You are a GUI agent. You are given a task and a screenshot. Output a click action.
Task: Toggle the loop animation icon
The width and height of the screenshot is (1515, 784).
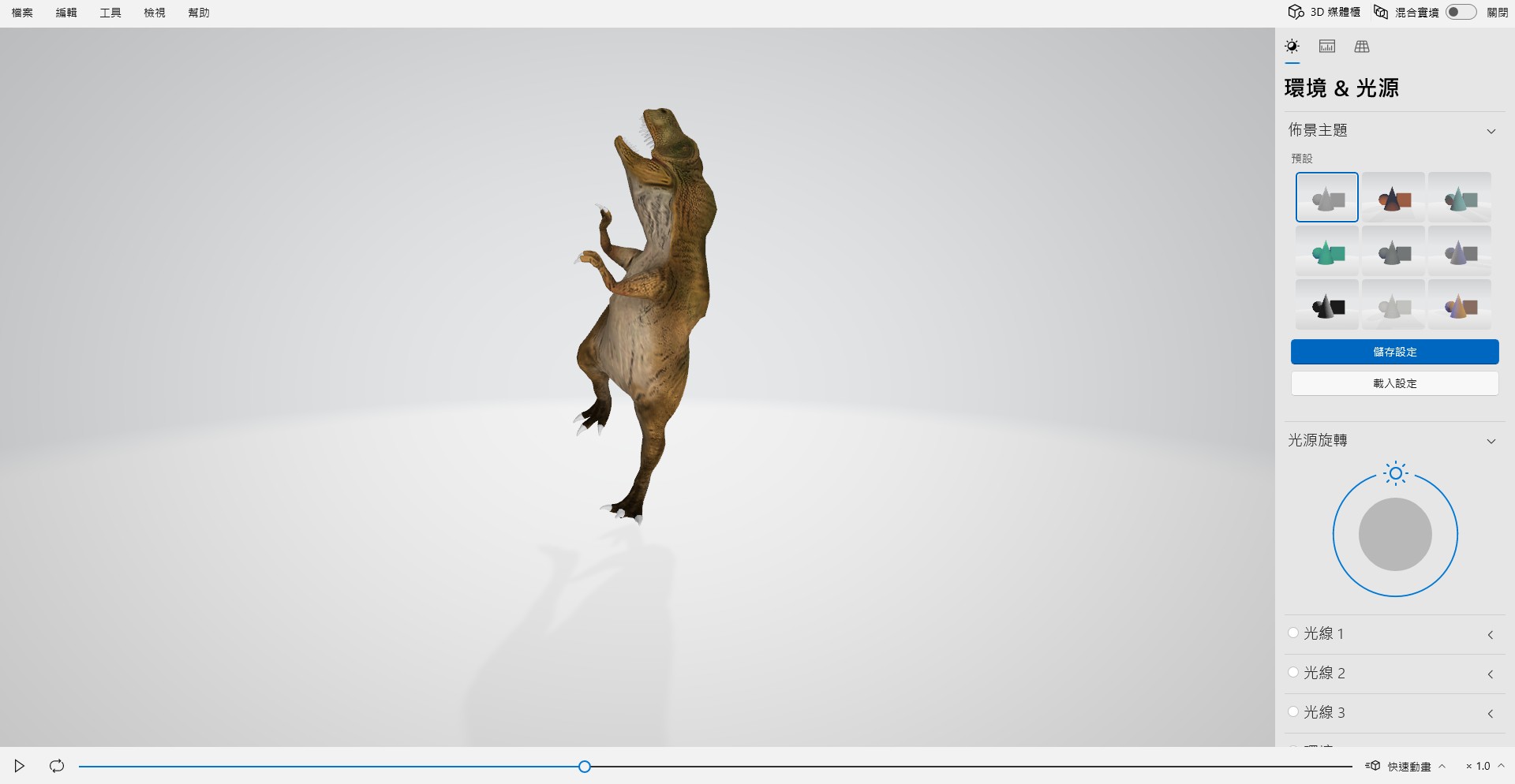click(x=57, y=766)
